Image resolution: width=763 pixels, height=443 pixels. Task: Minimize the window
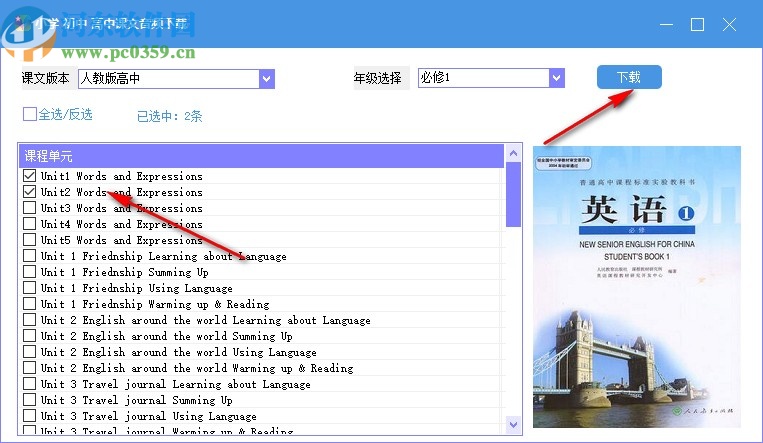(x=666, y=24)
